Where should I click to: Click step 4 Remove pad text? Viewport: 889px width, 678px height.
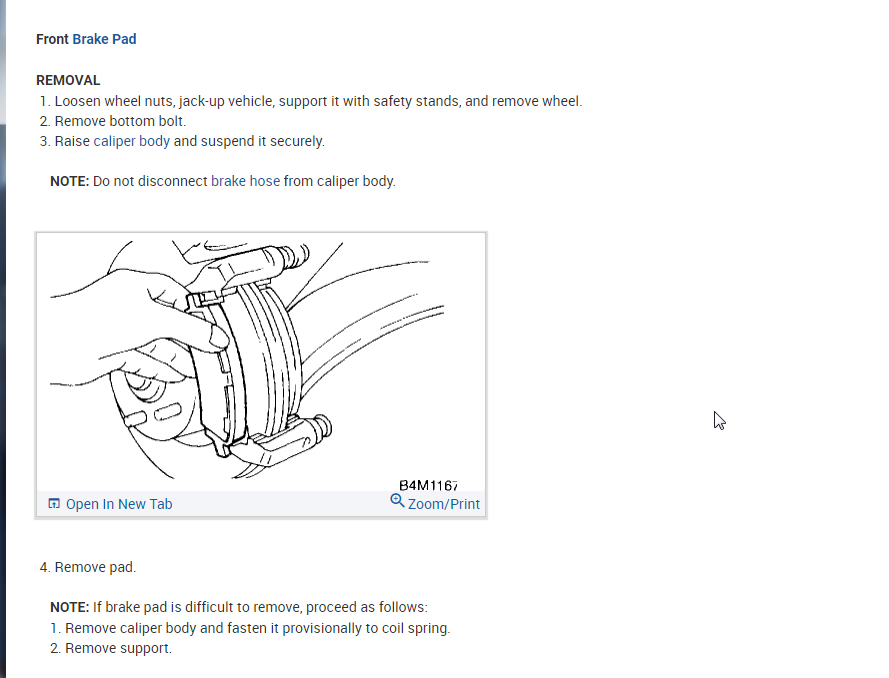[88, 567]
